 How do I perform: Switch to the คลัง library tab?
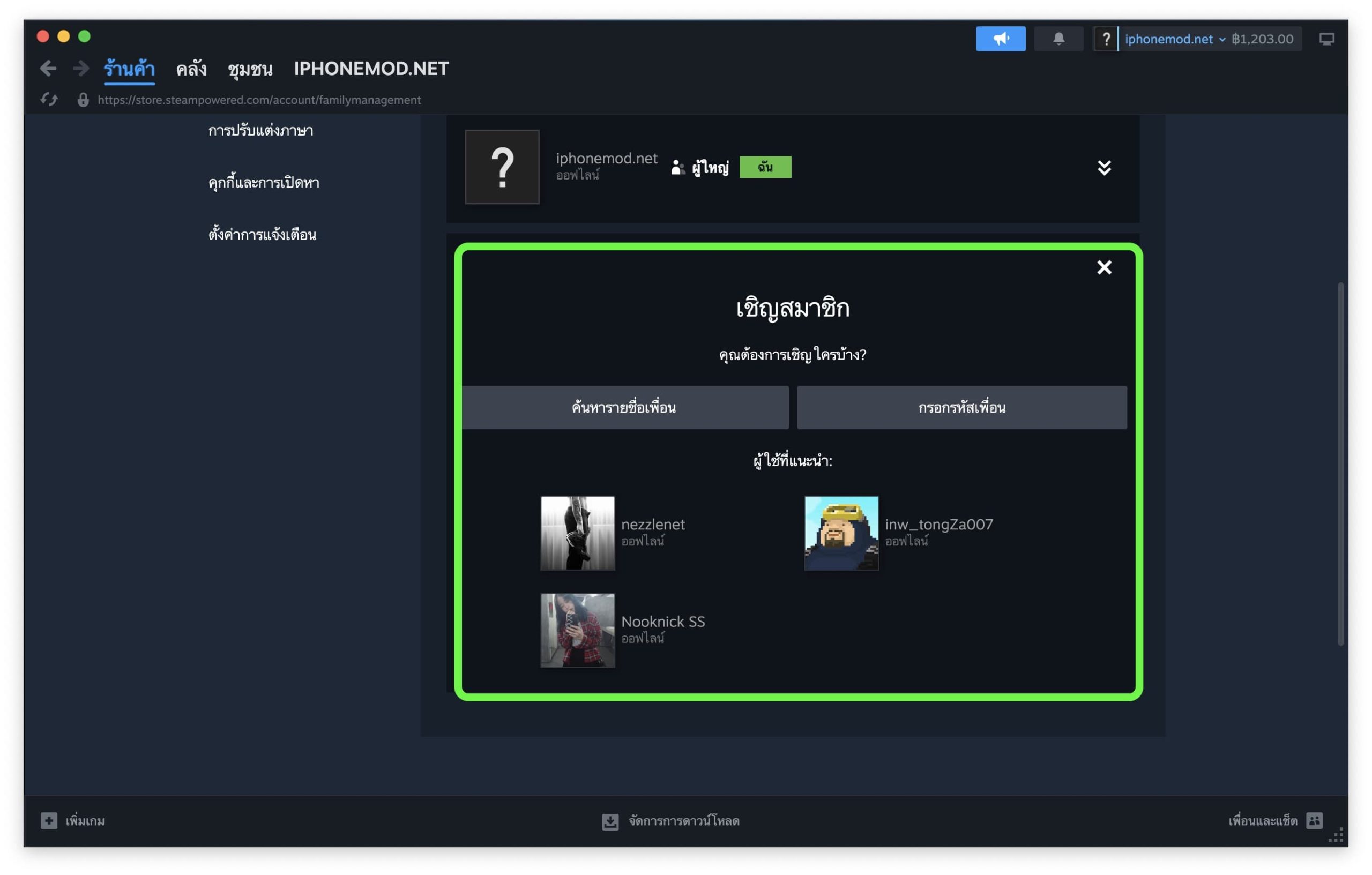click(x=191, y=69)
